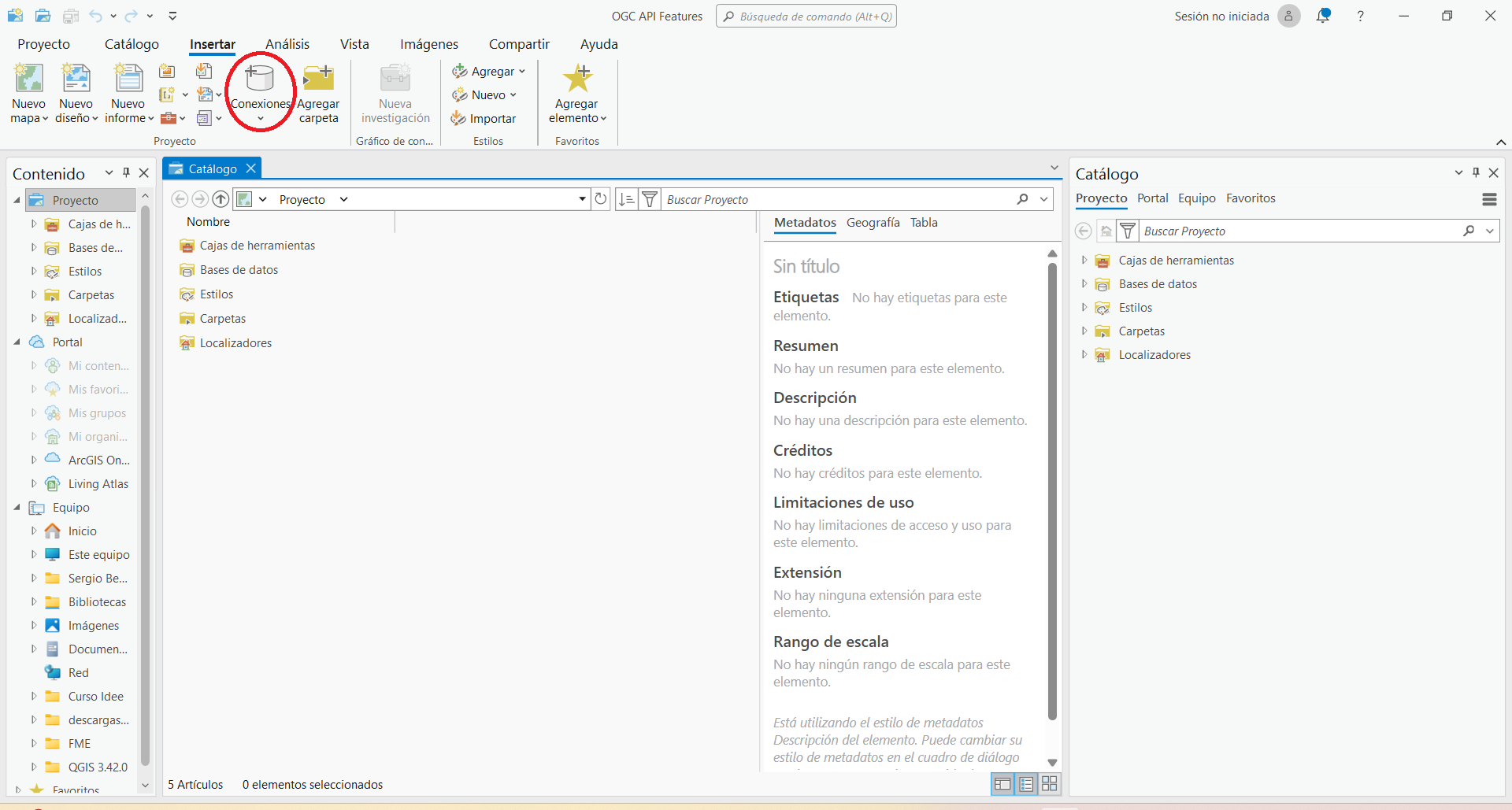The height and width of the screenshot is (810, 1512).
Task: Open the notifications bell icon
Action: click(x=1323, y=16)
